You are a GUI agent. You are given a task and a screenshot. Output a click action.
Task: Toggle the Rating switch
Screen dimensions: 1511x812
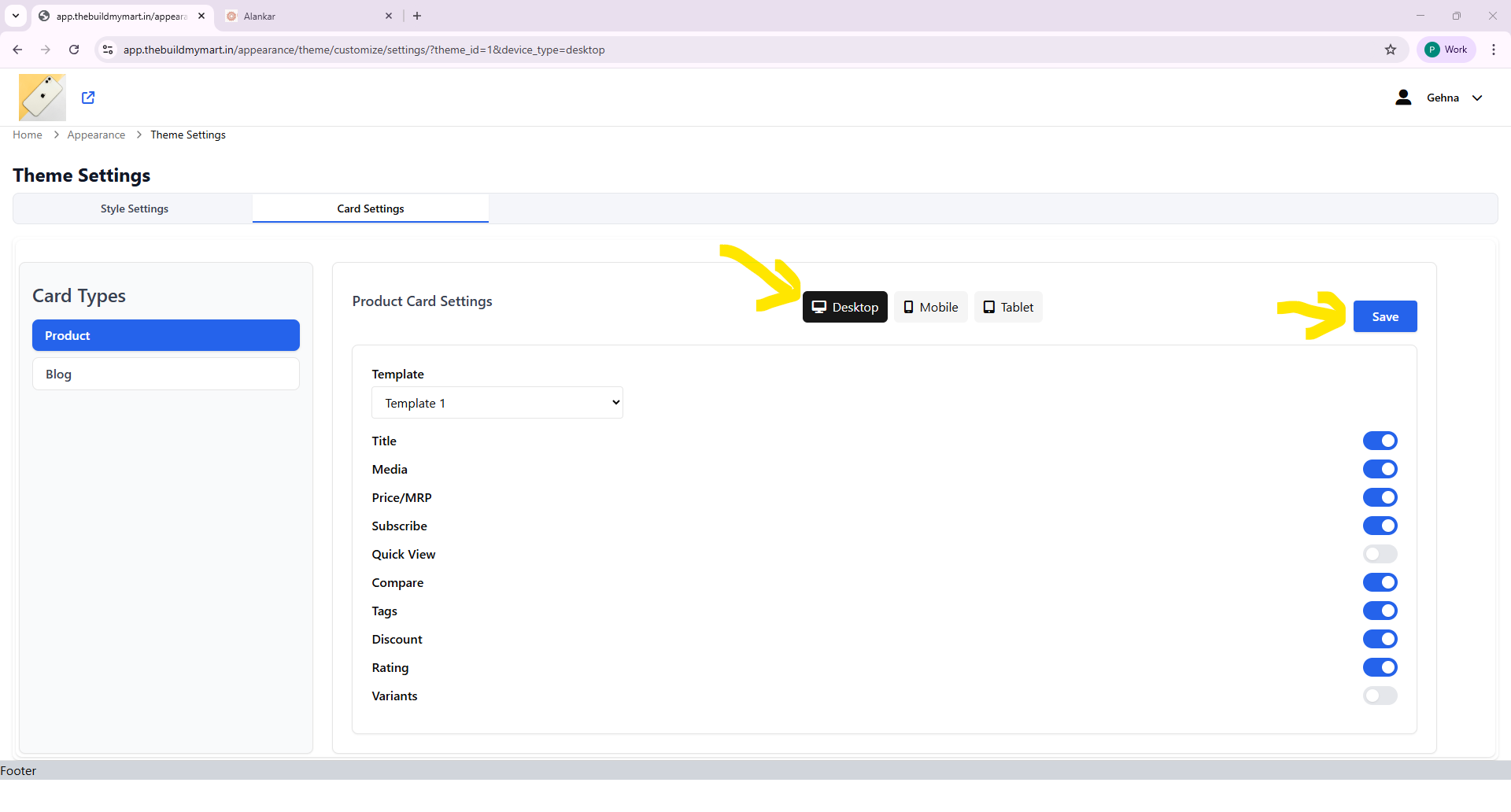click(x=1380, y=667)
